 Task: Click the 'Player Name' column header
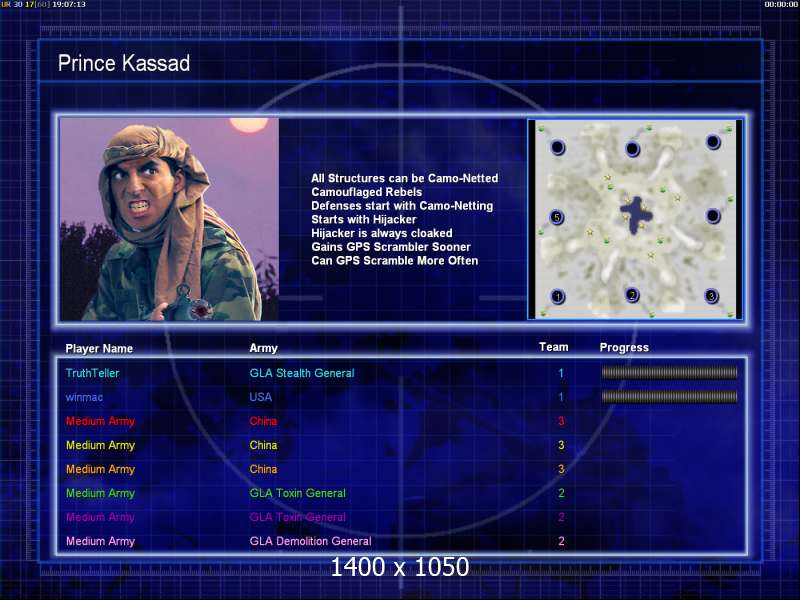[99, 348]
